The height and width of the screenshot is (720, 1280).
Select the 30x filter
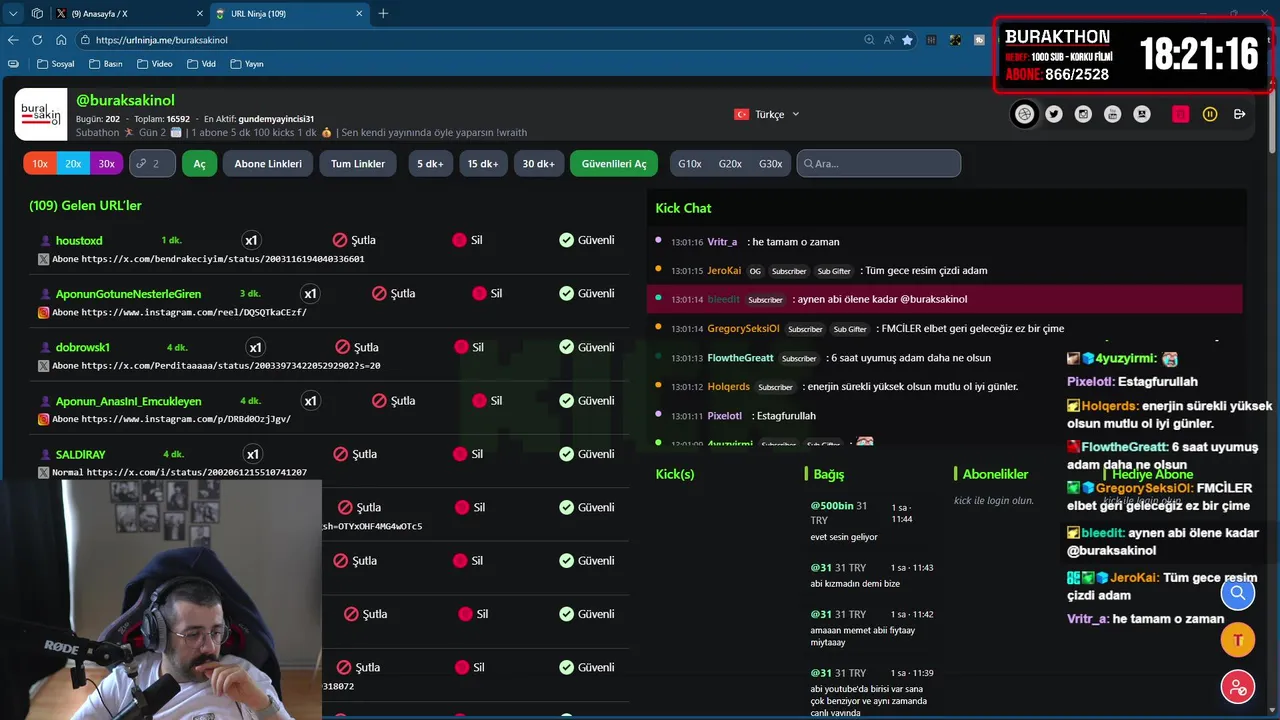point(106,163)
